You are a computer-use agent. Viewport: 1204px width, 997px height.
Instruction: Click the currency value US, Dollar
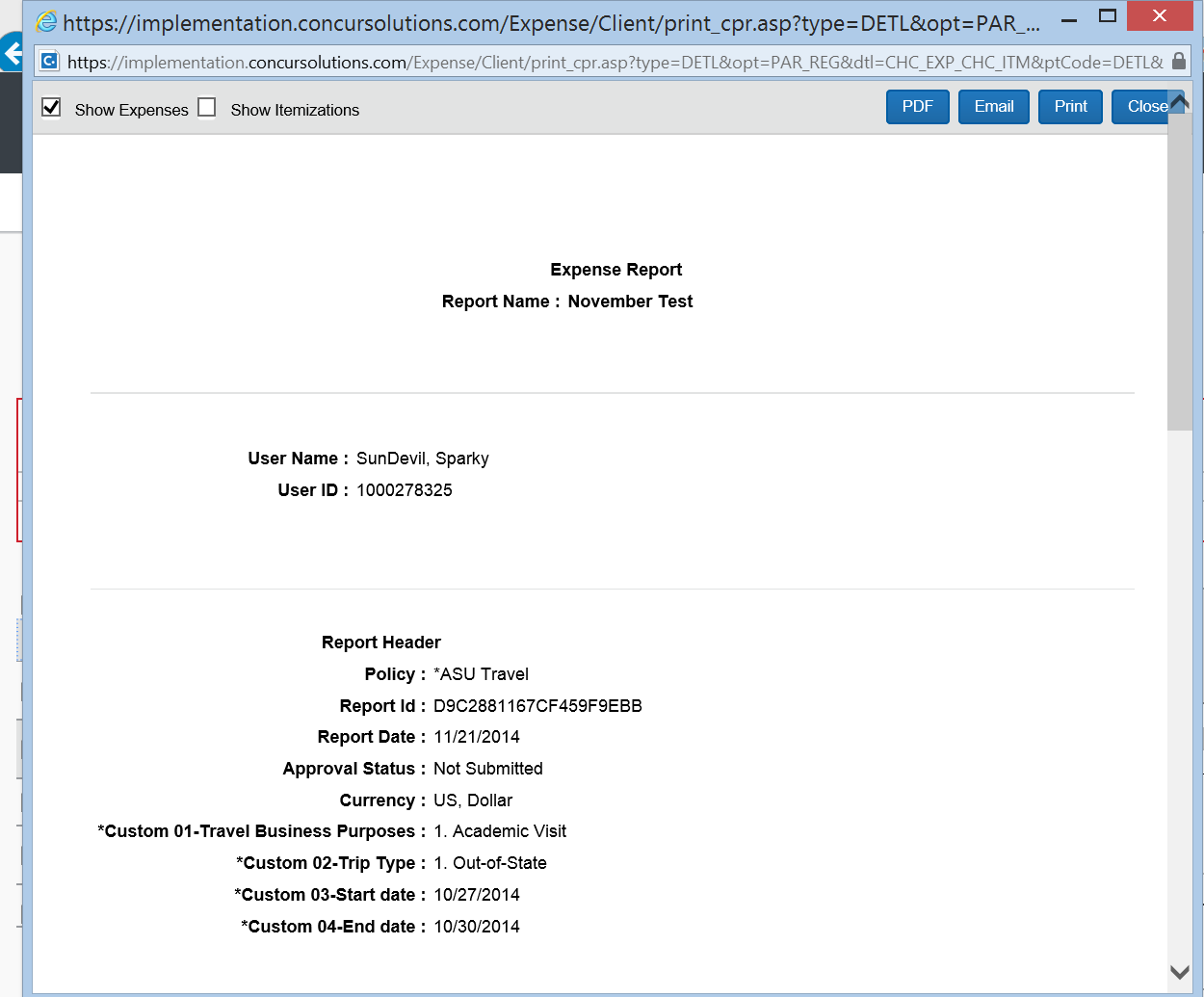(473, 800)
